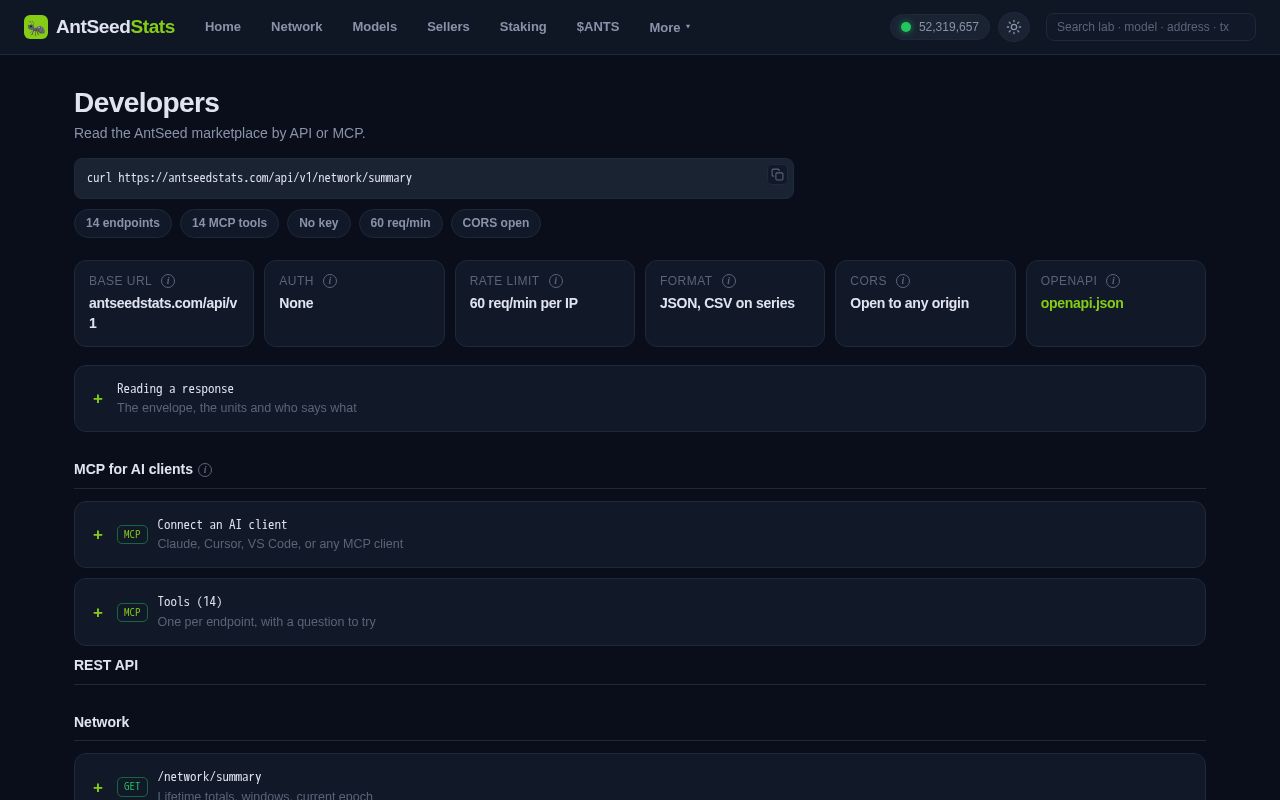Click the AntSeedStats brand name
This screenshot has height=800, width=1280.
115,27
